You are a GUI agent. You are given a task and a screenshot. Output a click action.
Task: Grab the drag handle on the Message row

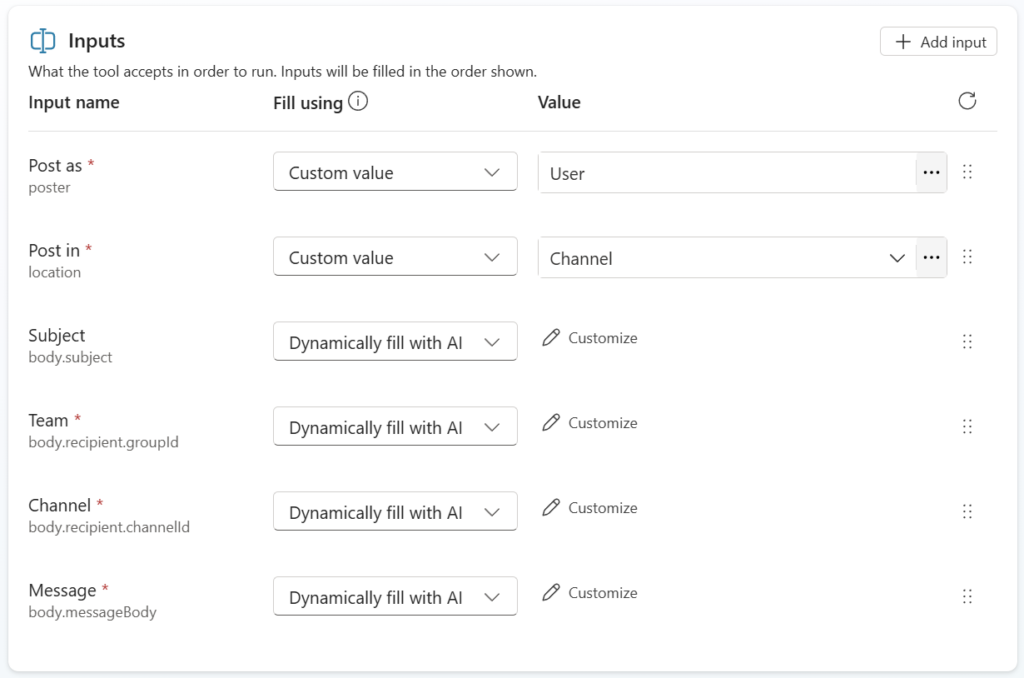pyautogui.click(x=967, y=596)
